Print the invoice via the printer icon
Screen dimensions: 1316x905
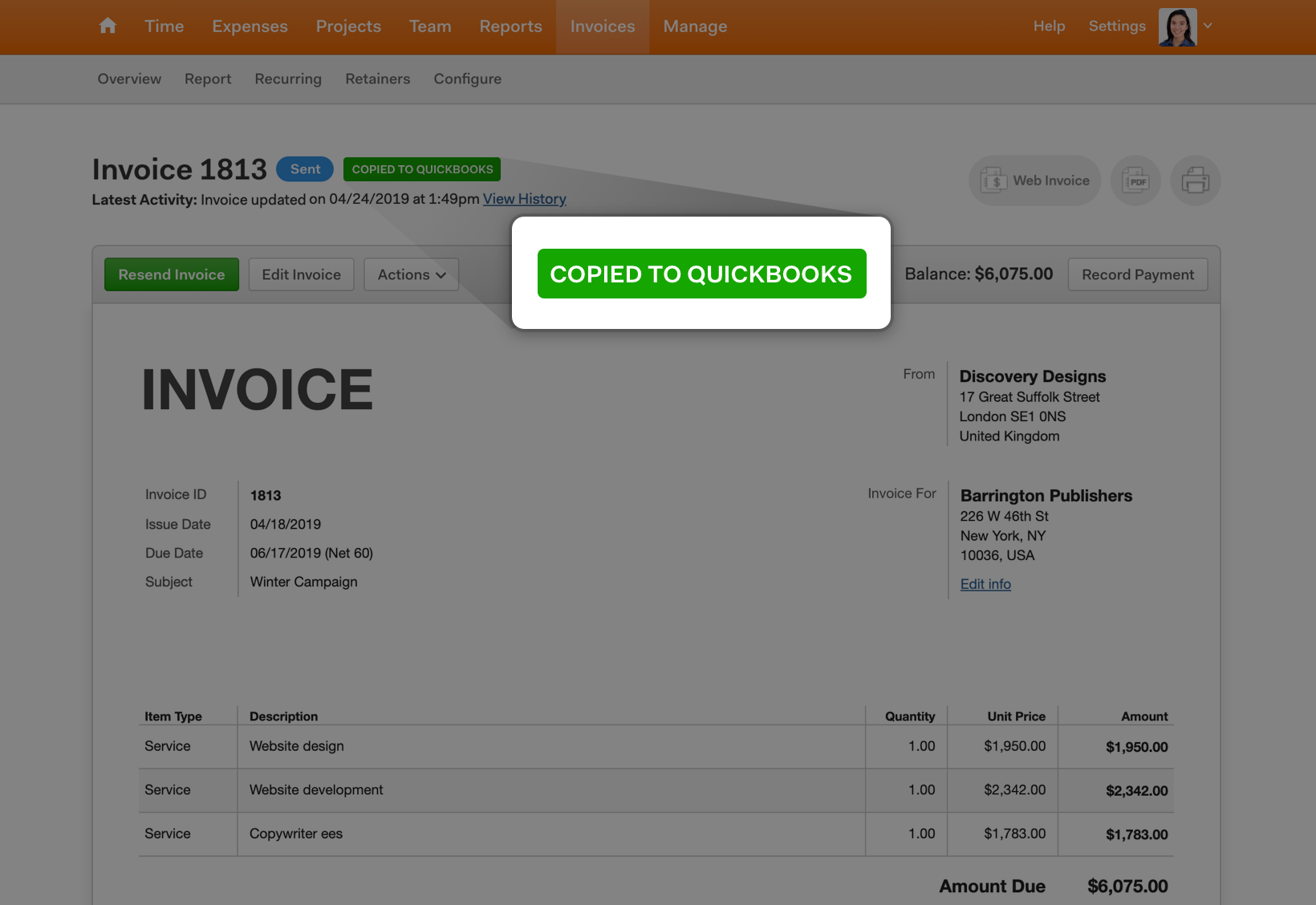tap(1196, 181)
